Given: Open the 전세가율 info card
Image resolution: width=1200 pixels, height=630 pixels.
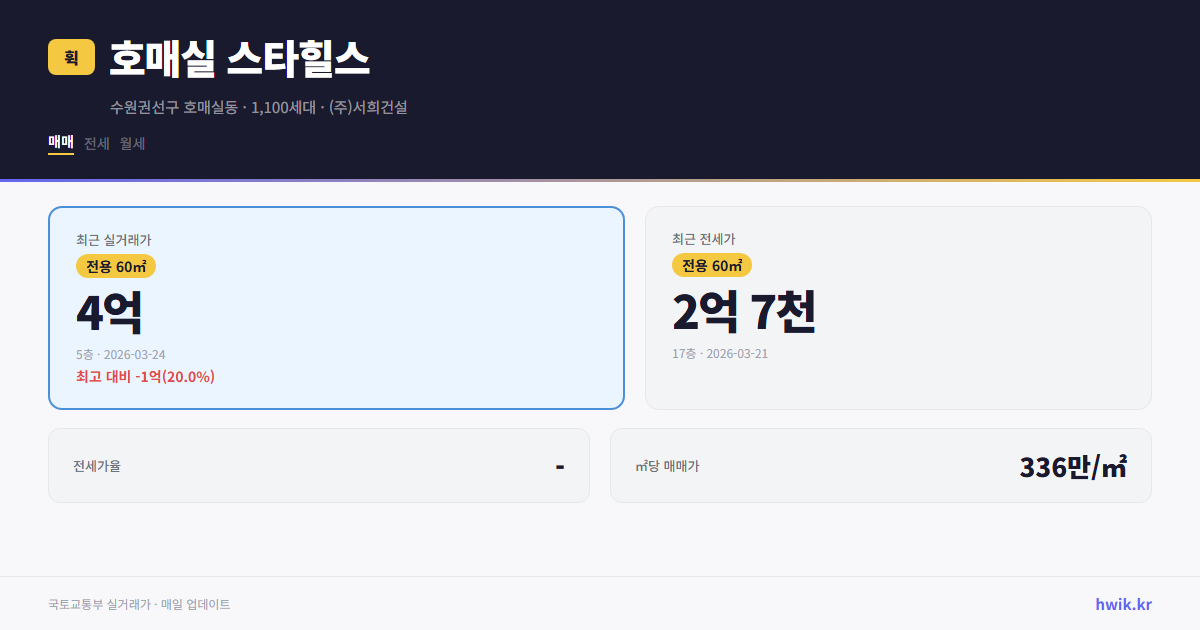Looking at the screenshot, I should click(x=319, y=465).
